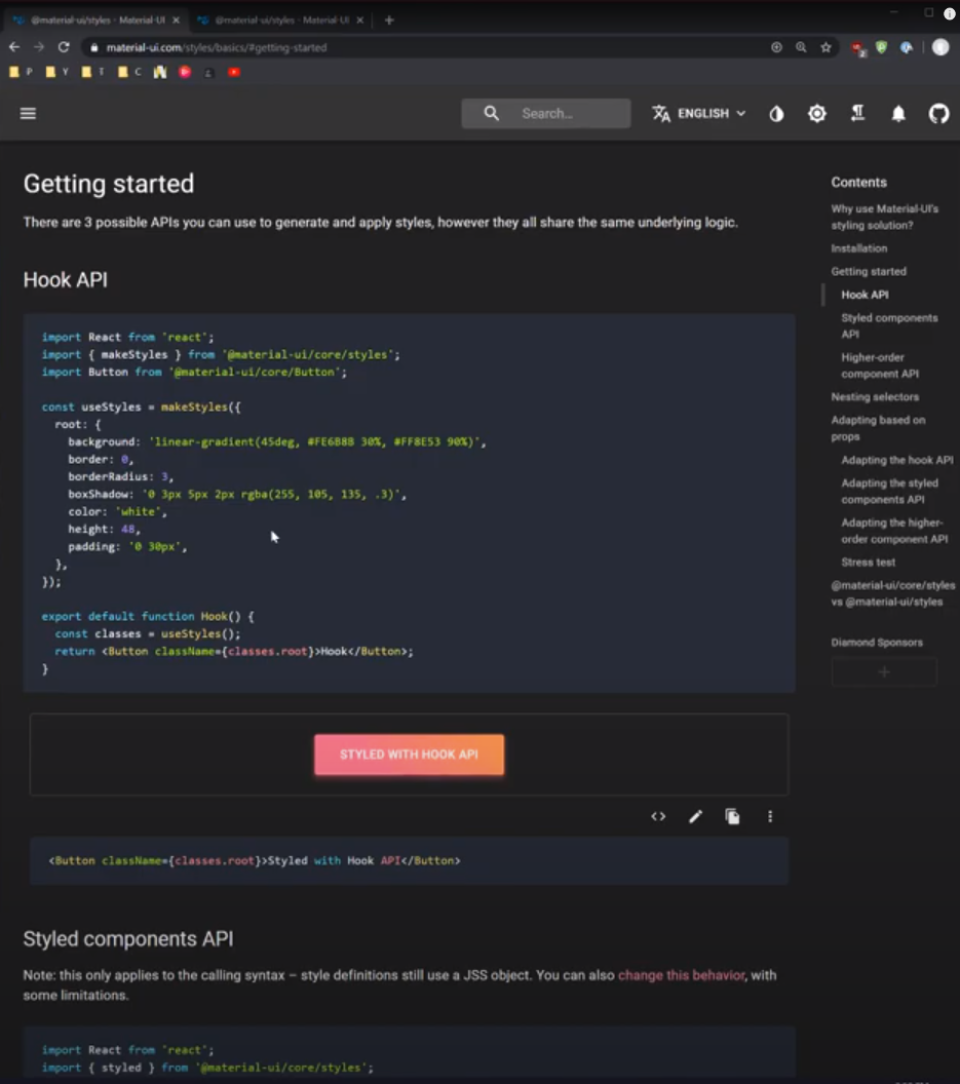
Task: Click the Styled components API heading
Action: coord(129,939)
